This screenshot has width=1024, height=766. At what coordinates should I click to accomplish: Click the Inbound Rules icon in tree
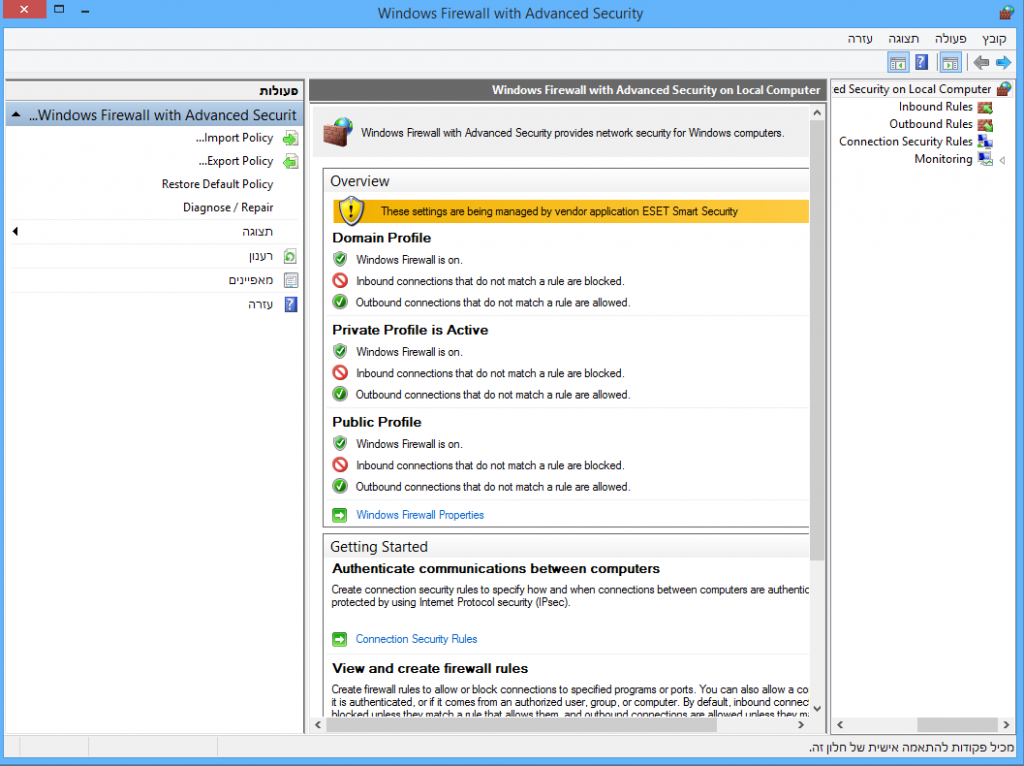(x=985, y=107)
